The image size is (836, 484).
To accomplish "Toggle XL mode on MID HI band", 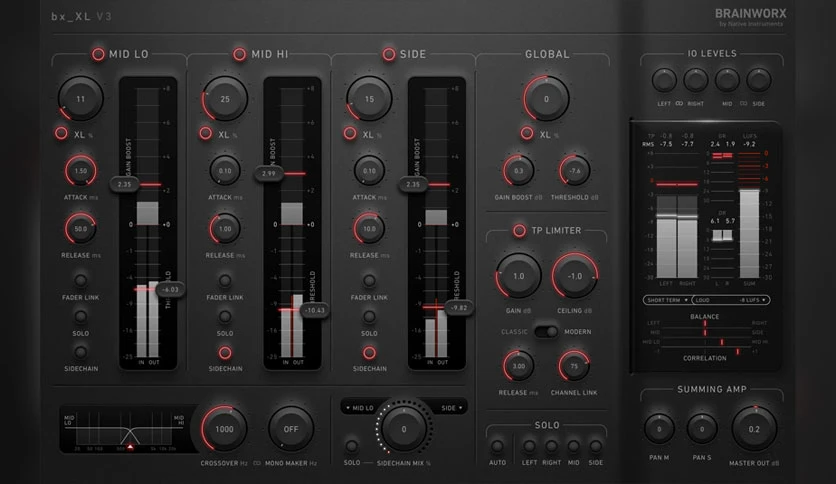I will pyautogui.click(x=206, y=133).
